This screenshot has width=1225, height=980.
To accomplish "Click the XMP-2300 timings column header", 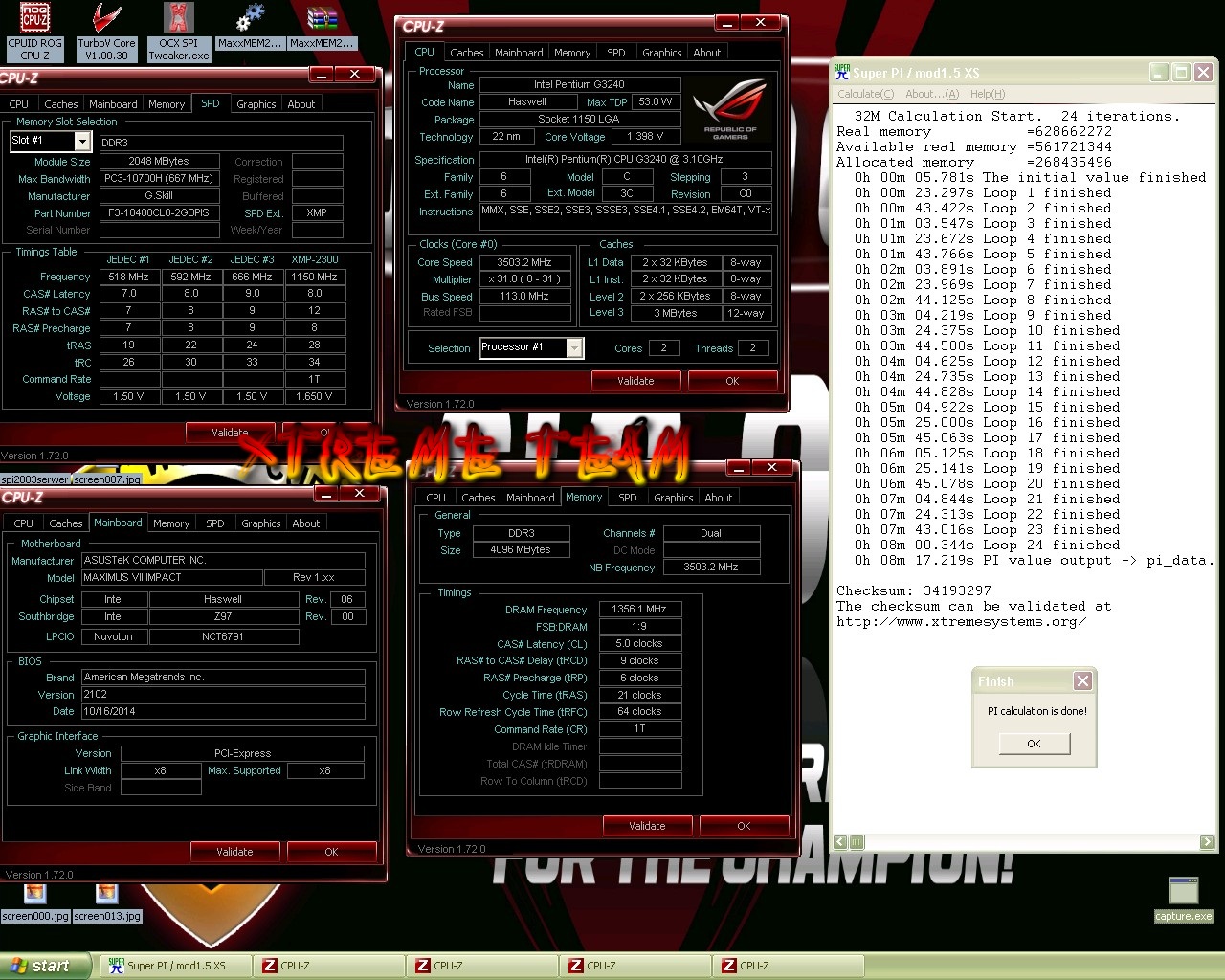I will pos(314,259).
